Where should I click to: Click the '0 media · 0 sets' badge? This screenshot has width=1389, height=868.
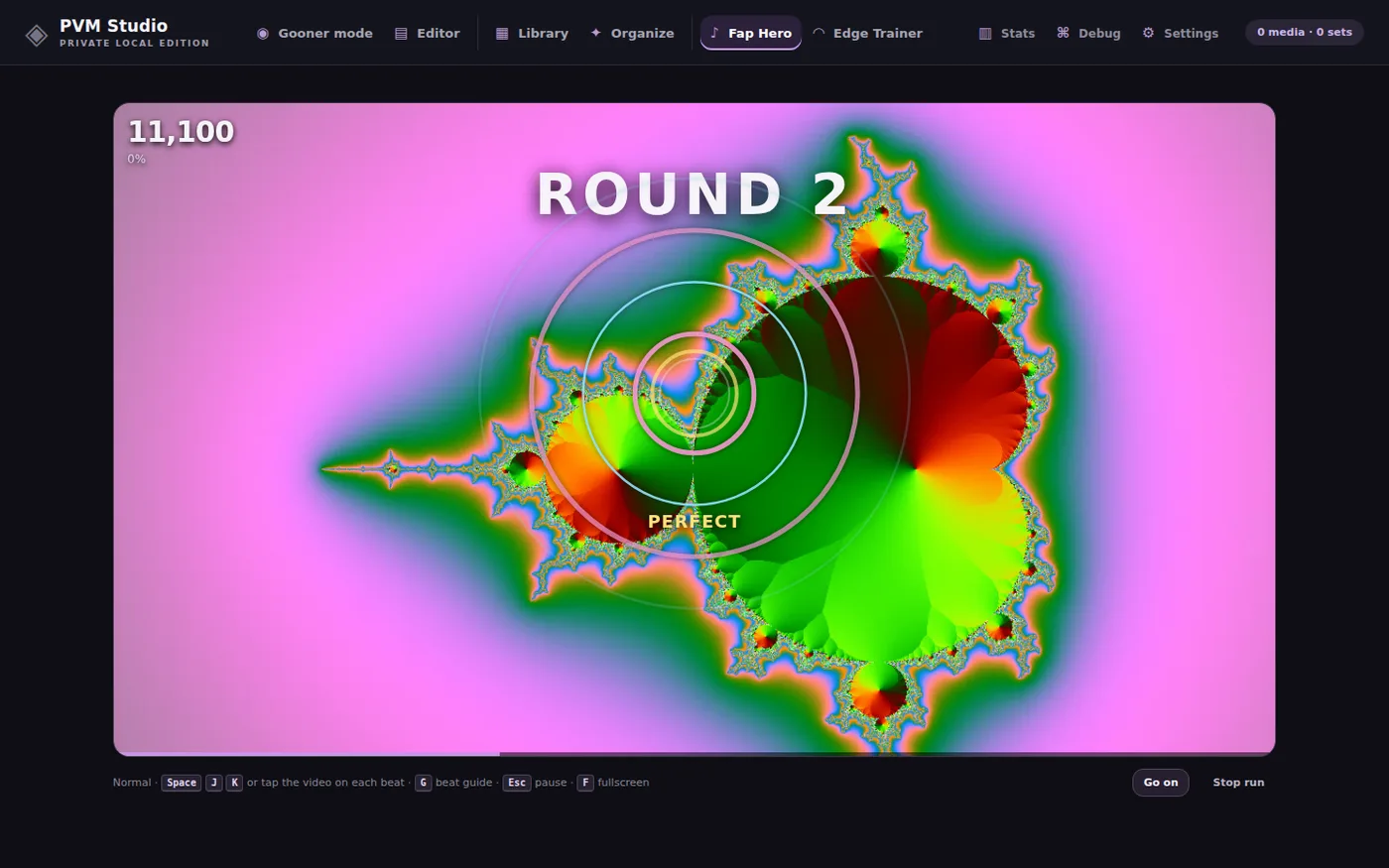click(1305, 33)
